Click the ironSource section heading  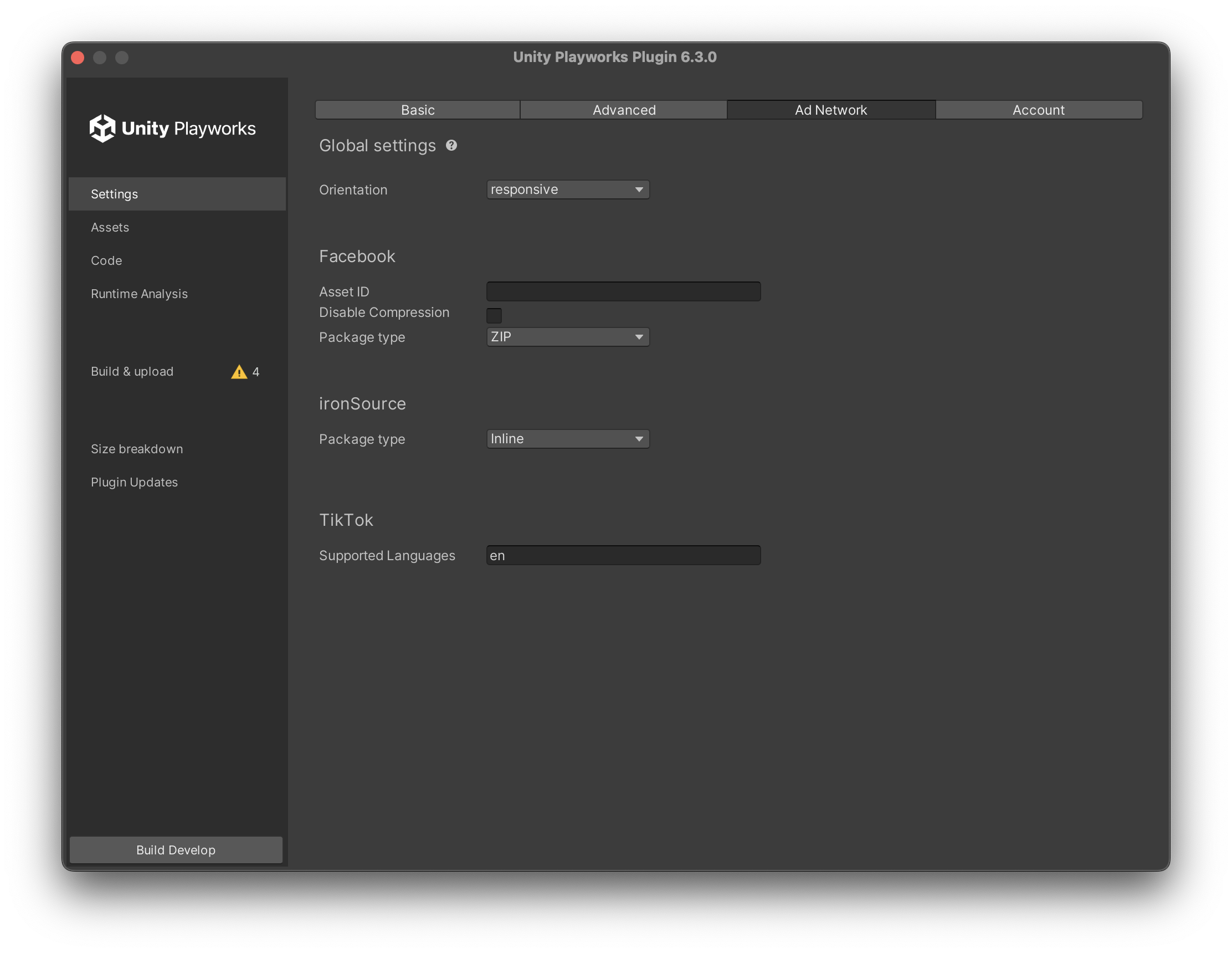(362, 403)
